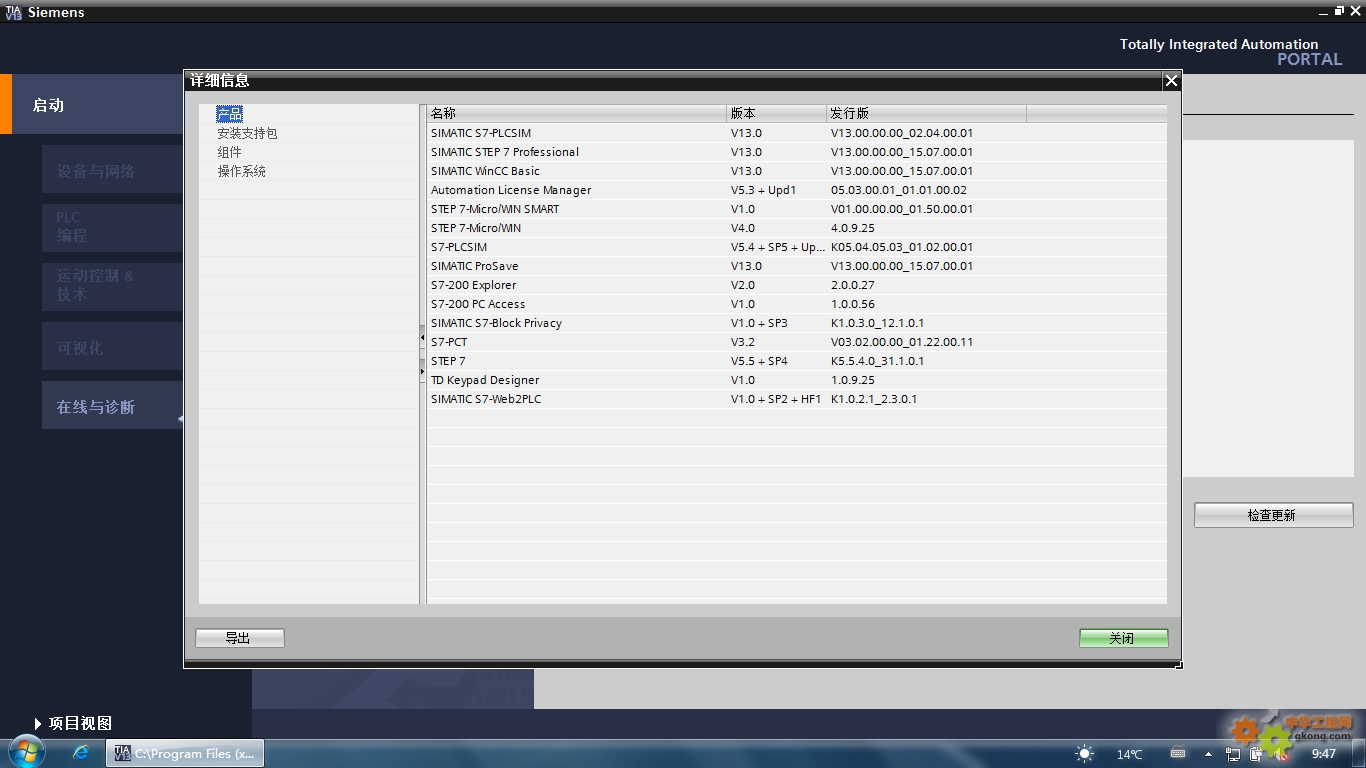1366x768 pixels.
Task: Launch Internet Explorer from the taskbar
Action: pos(81,753)
